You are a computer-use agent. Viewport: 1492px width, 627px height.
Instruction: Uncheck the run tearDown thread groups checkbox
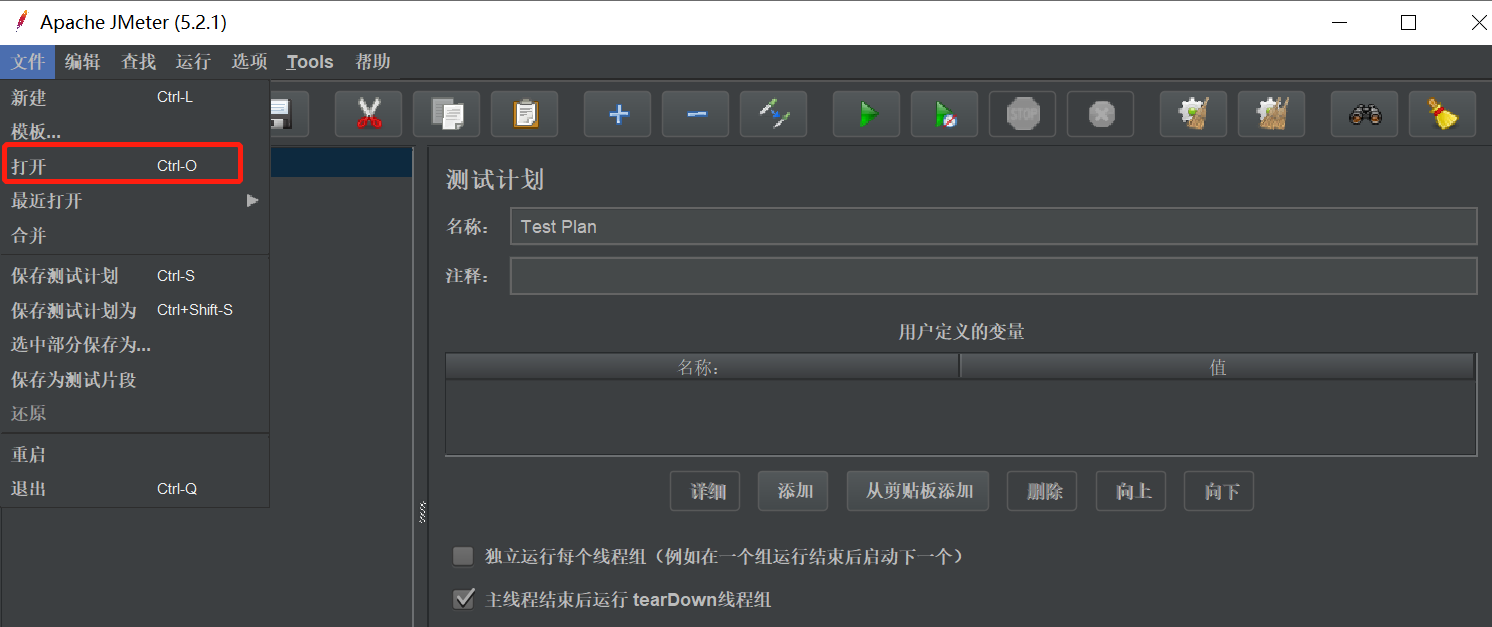click(x=463, y=599)
